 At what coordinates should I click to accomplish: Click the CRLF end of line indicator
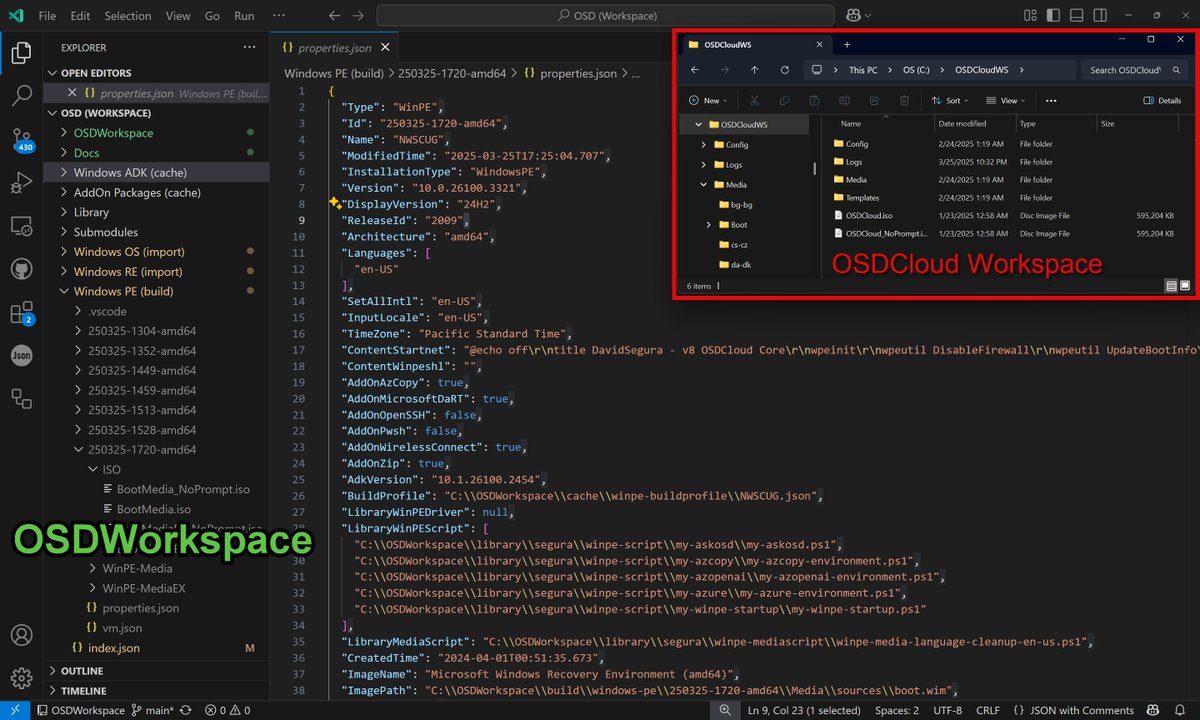pos(987,711)
